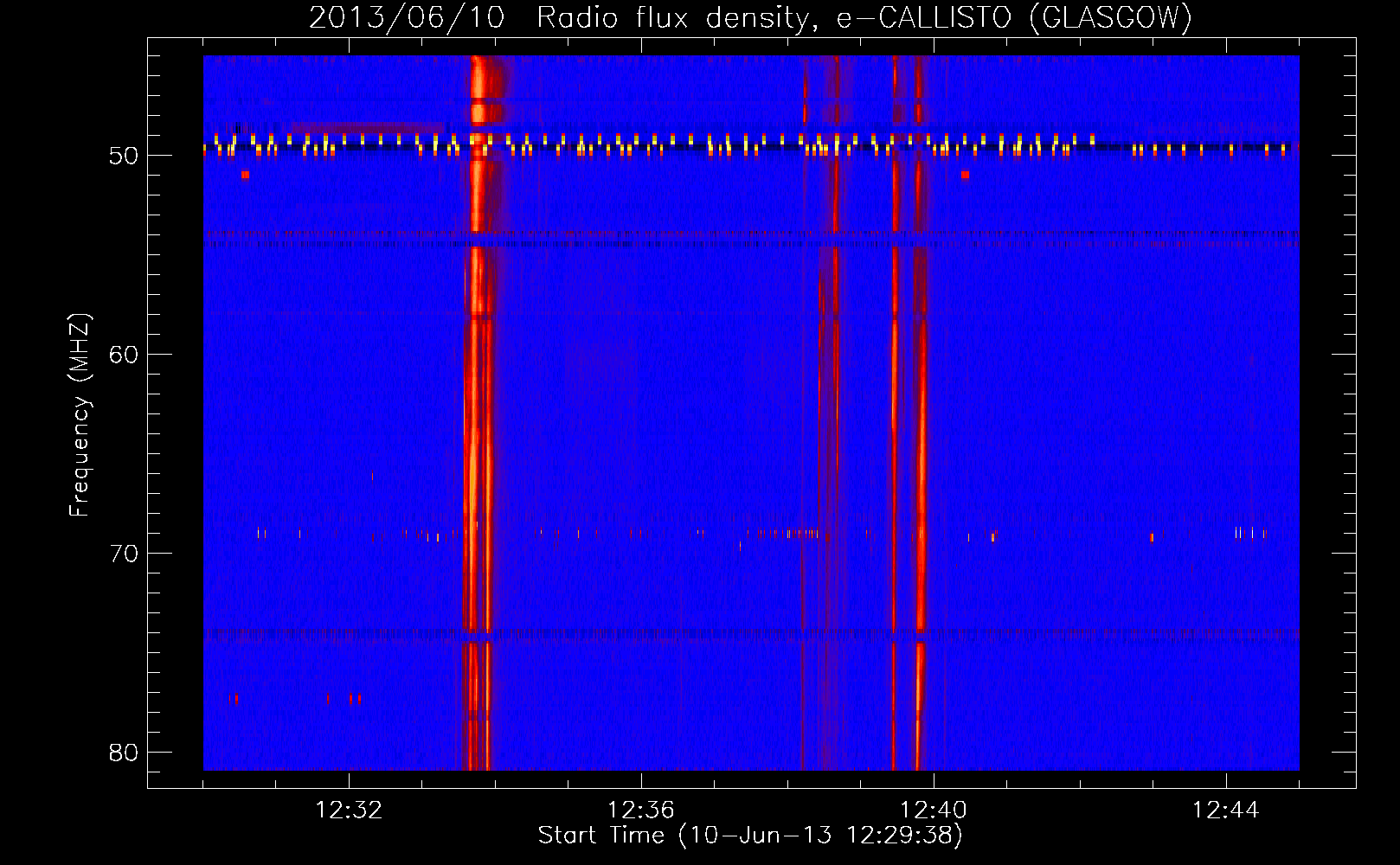The image size is (1400, 865).
Task: Click the 50 frequency tick label
Action: coord(124,156)
